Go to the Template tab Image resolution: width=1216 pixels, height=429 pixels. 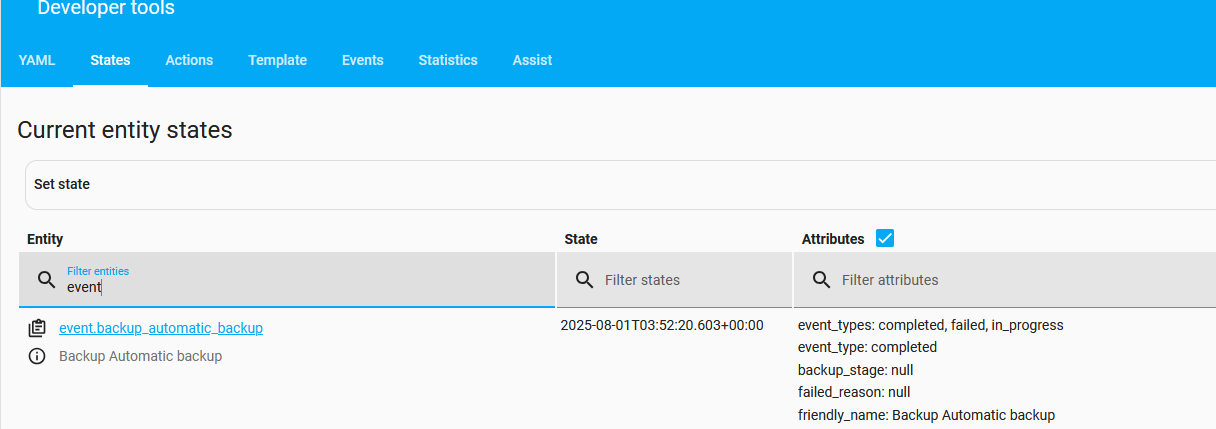pyautogui.click(x=277, y=60)
